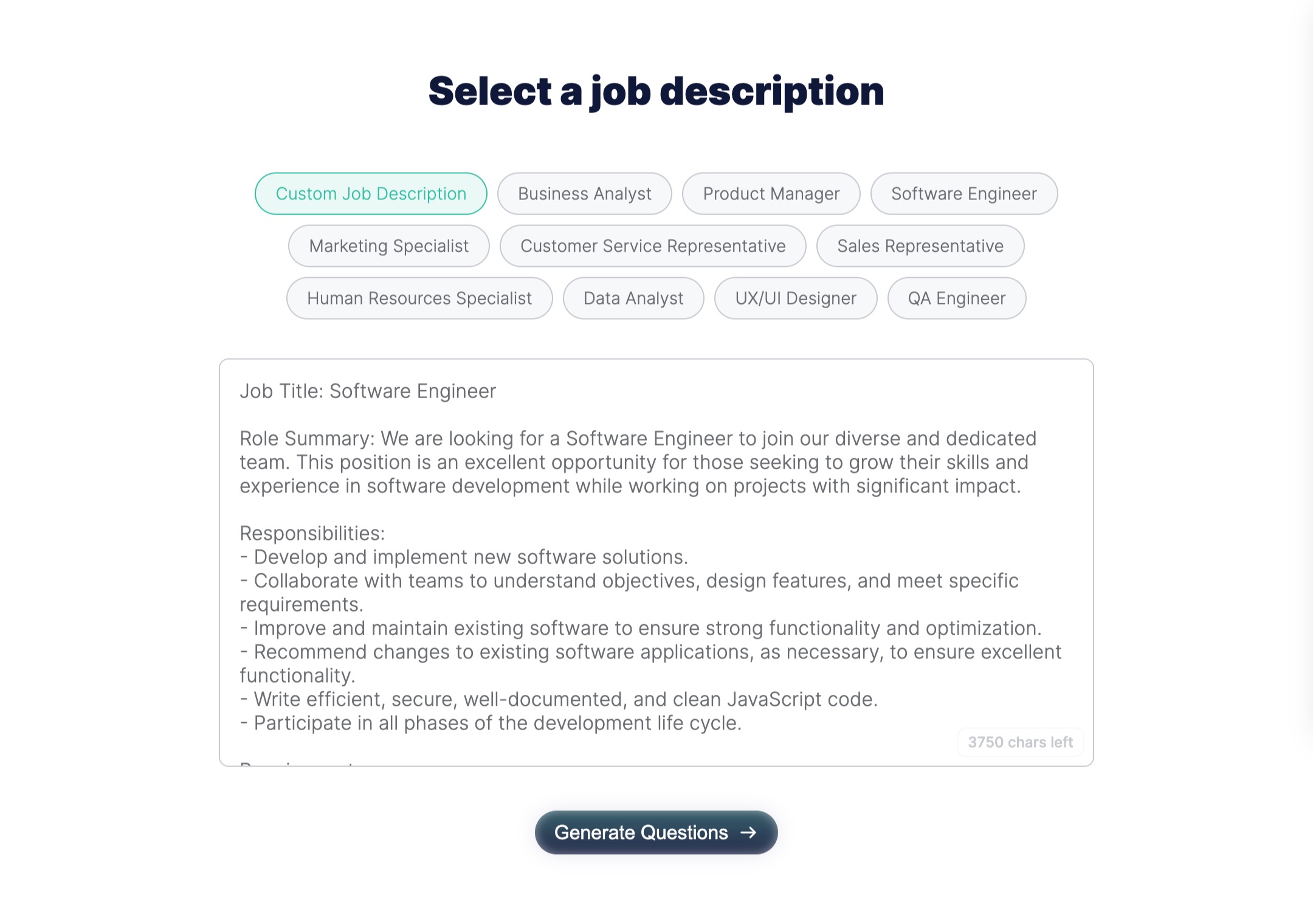Choose Human Resources Specialist preset

[419, 298]
